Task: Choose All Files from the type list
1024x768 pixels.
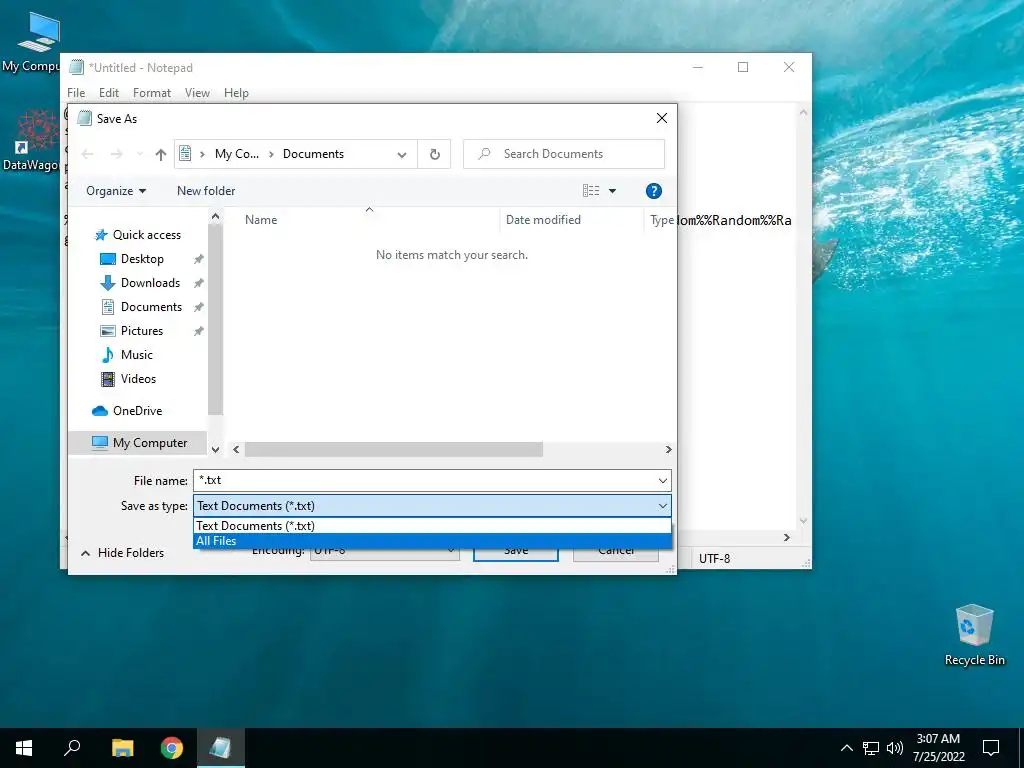Action: point(432,541)
